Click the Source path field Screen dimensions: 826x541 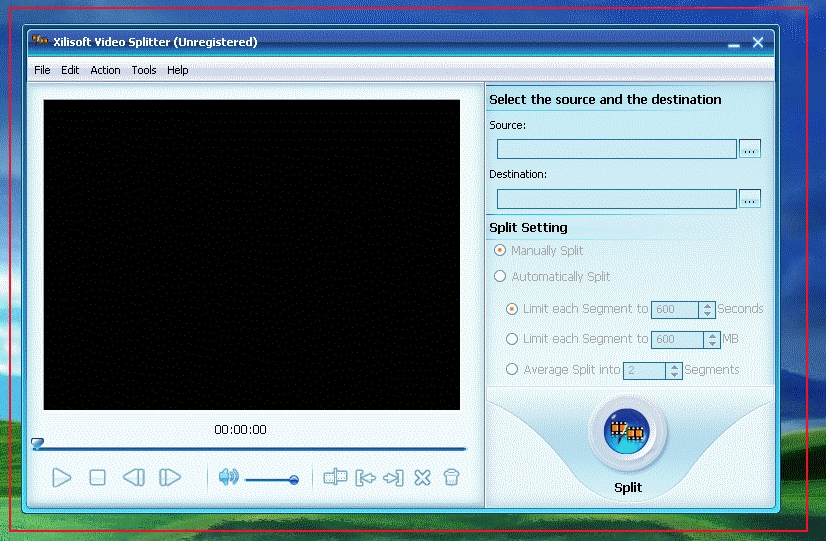click(616, 149)
